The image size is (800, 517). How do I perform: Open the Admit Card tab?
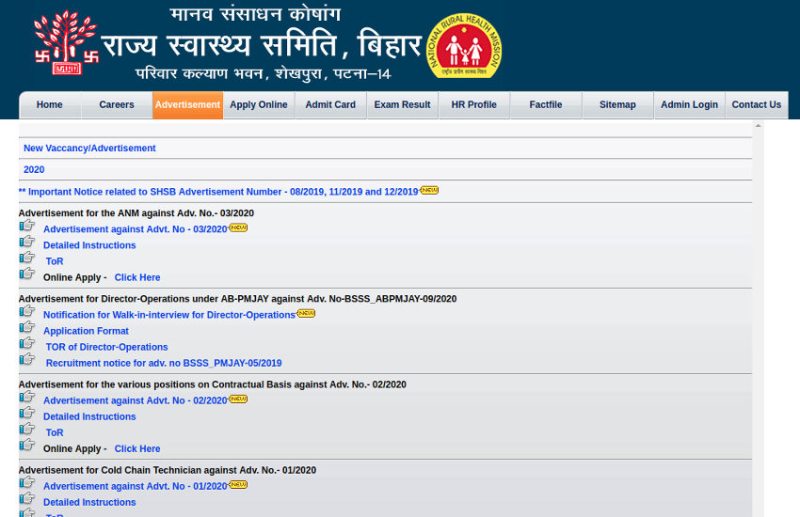(x=331, y=105)
